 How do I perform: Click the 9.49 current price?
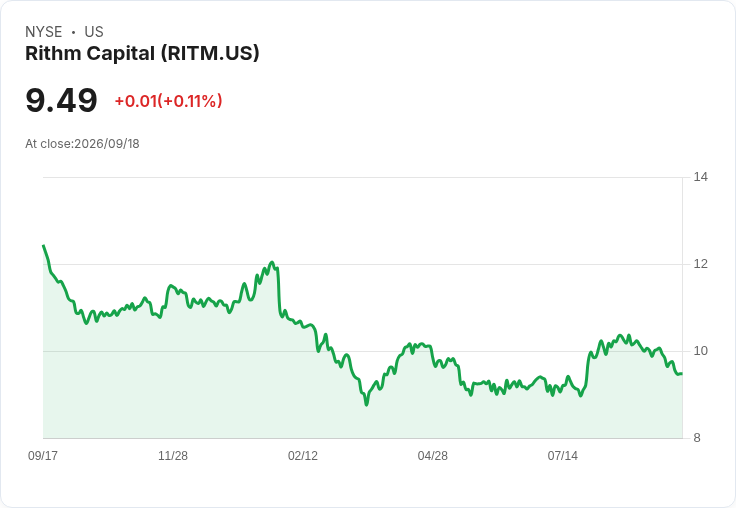point(61,100)
